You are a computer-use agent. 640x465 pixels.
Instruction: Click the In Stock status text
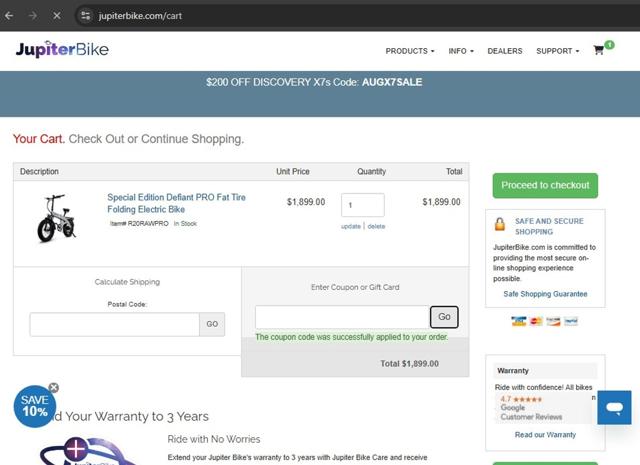tap(185, 224)
